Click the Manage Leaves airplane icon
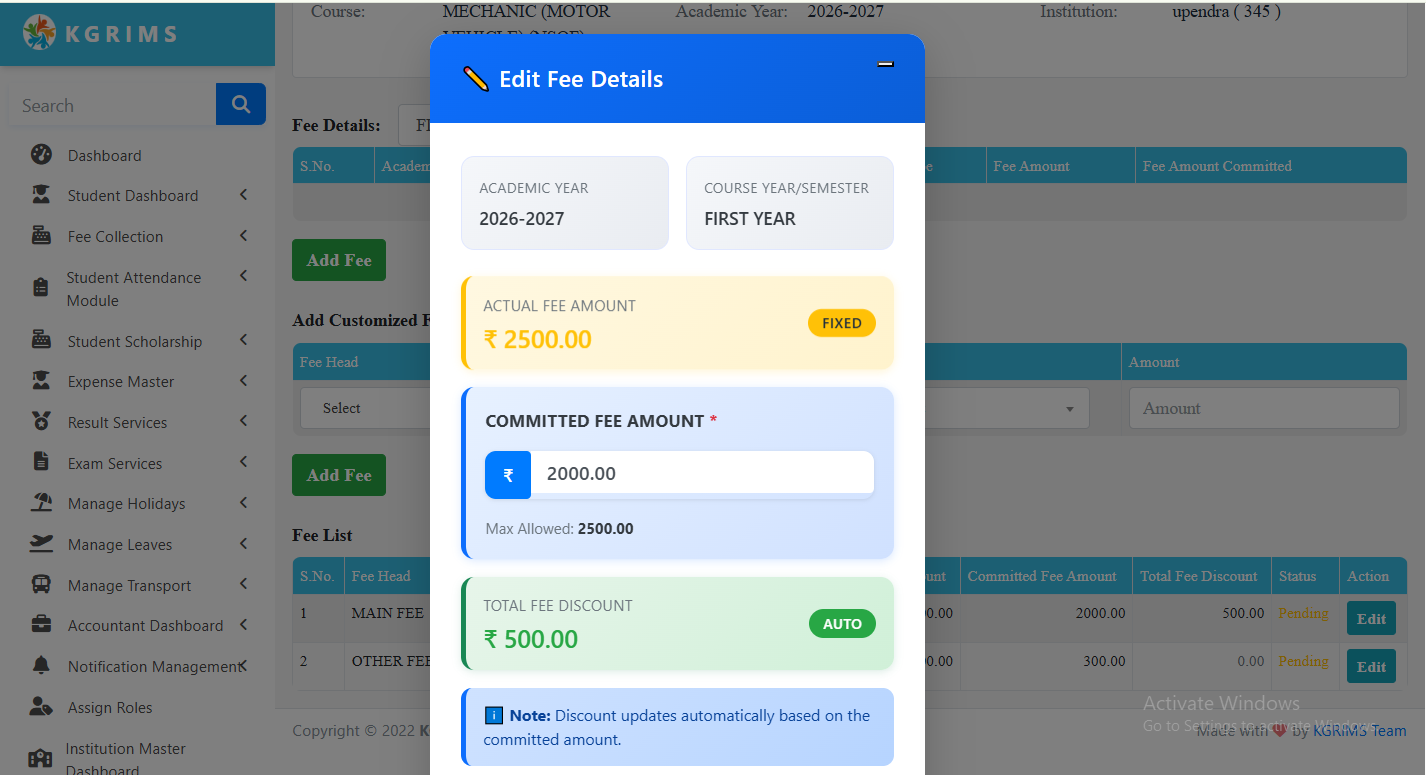Viewport: 1426px width, 775px height. point(41,544)
